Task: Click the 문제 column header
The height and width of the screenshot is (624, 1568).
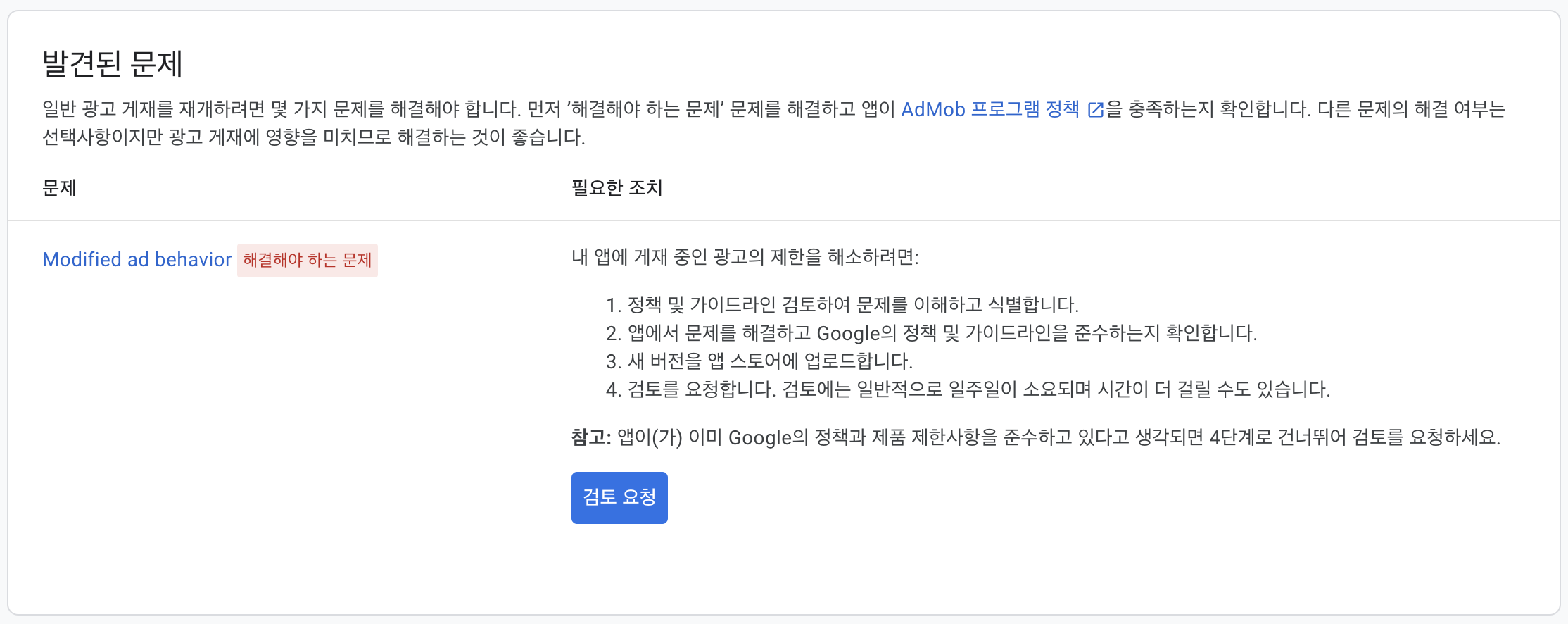Action: pos(59,188)
